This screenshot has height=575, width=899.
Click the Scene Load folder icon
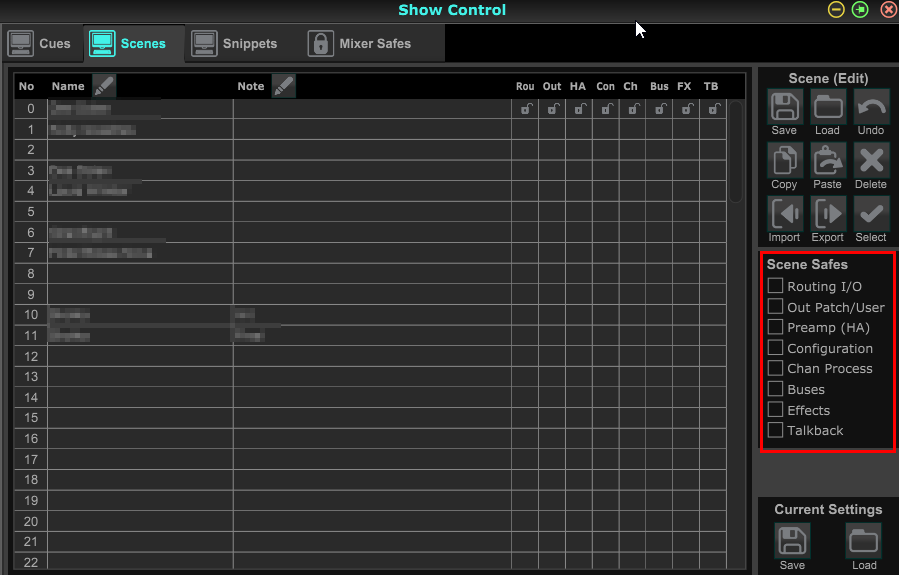coord(827,107)
